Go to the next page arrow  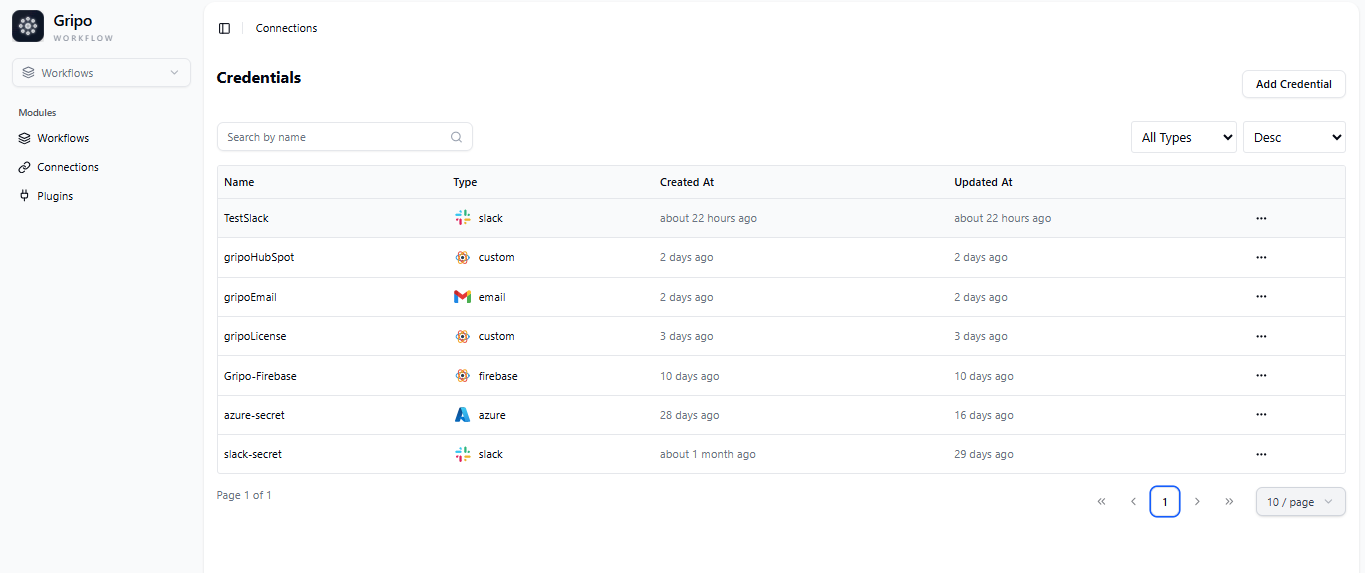pos(1197,501)
